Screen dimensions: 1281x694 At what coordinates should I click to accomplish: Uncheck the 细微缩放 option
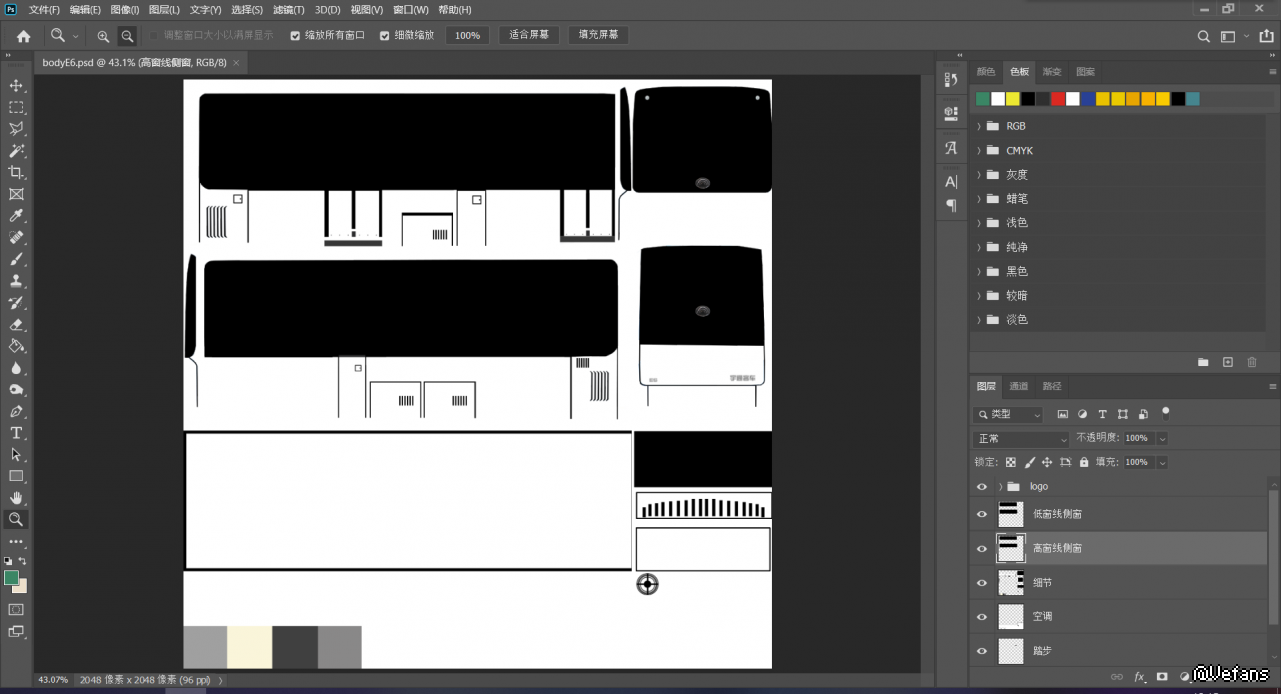(x=385, y=35)
